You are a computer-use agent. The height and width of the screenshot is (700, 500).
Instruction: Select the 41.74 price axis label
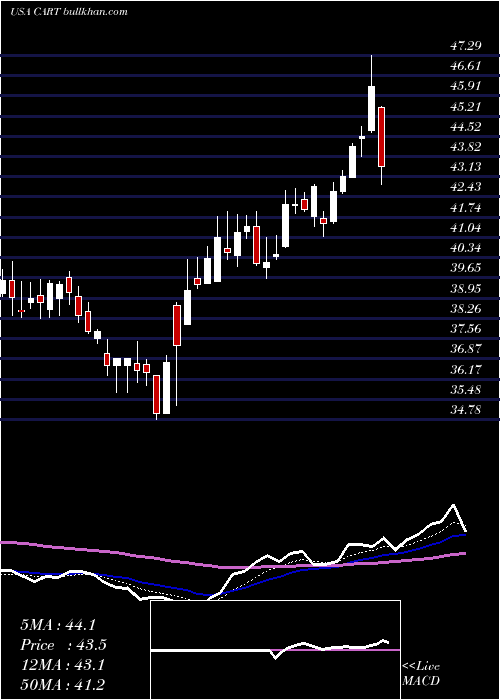click(466, 207)
